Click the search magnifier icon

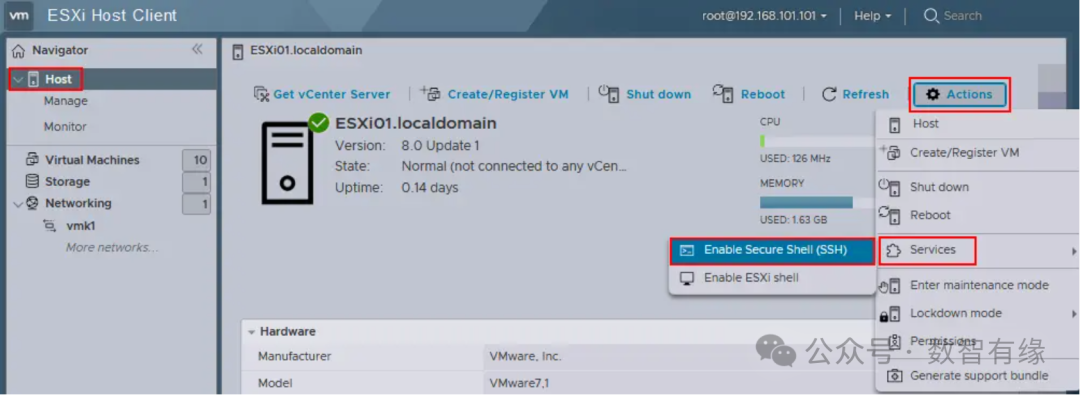pyautogui.click(x=931, y=15)
